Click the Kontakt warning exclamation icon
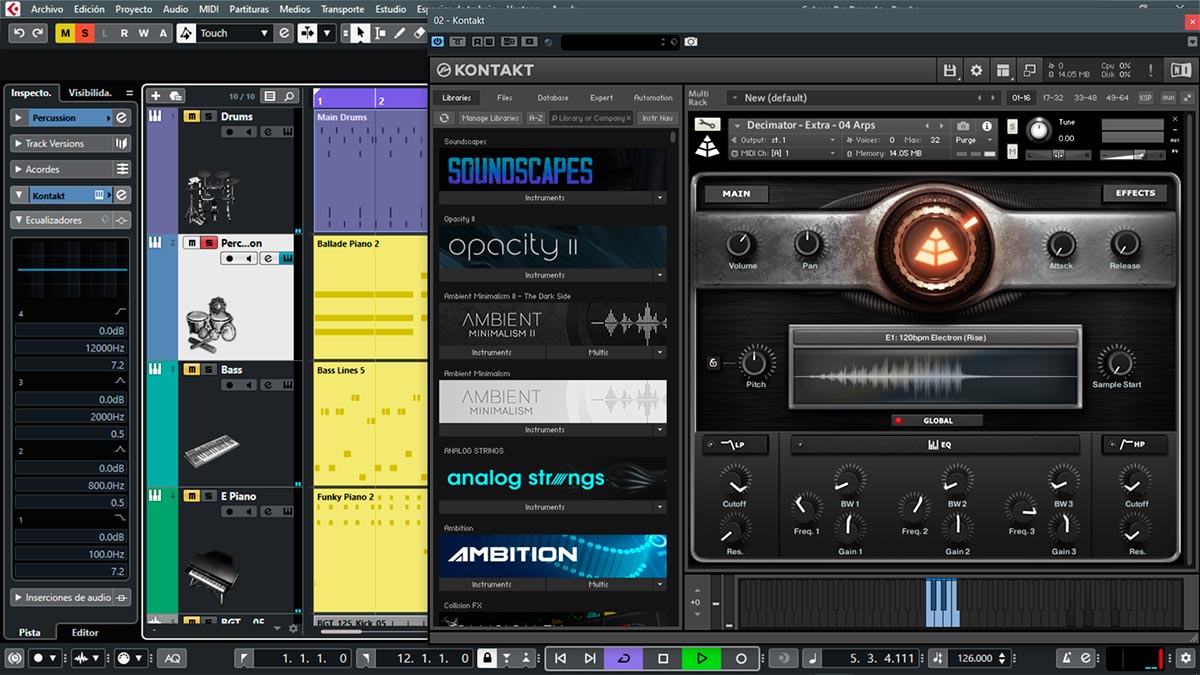 (1151, 70)
